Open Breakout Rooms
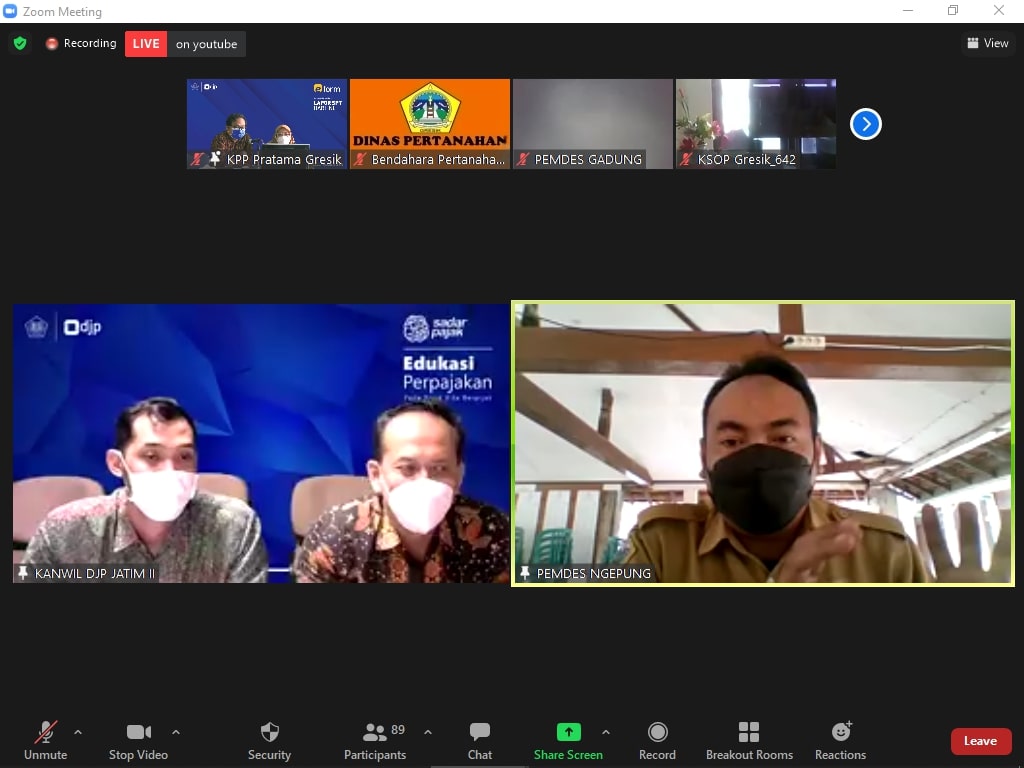 749,741
